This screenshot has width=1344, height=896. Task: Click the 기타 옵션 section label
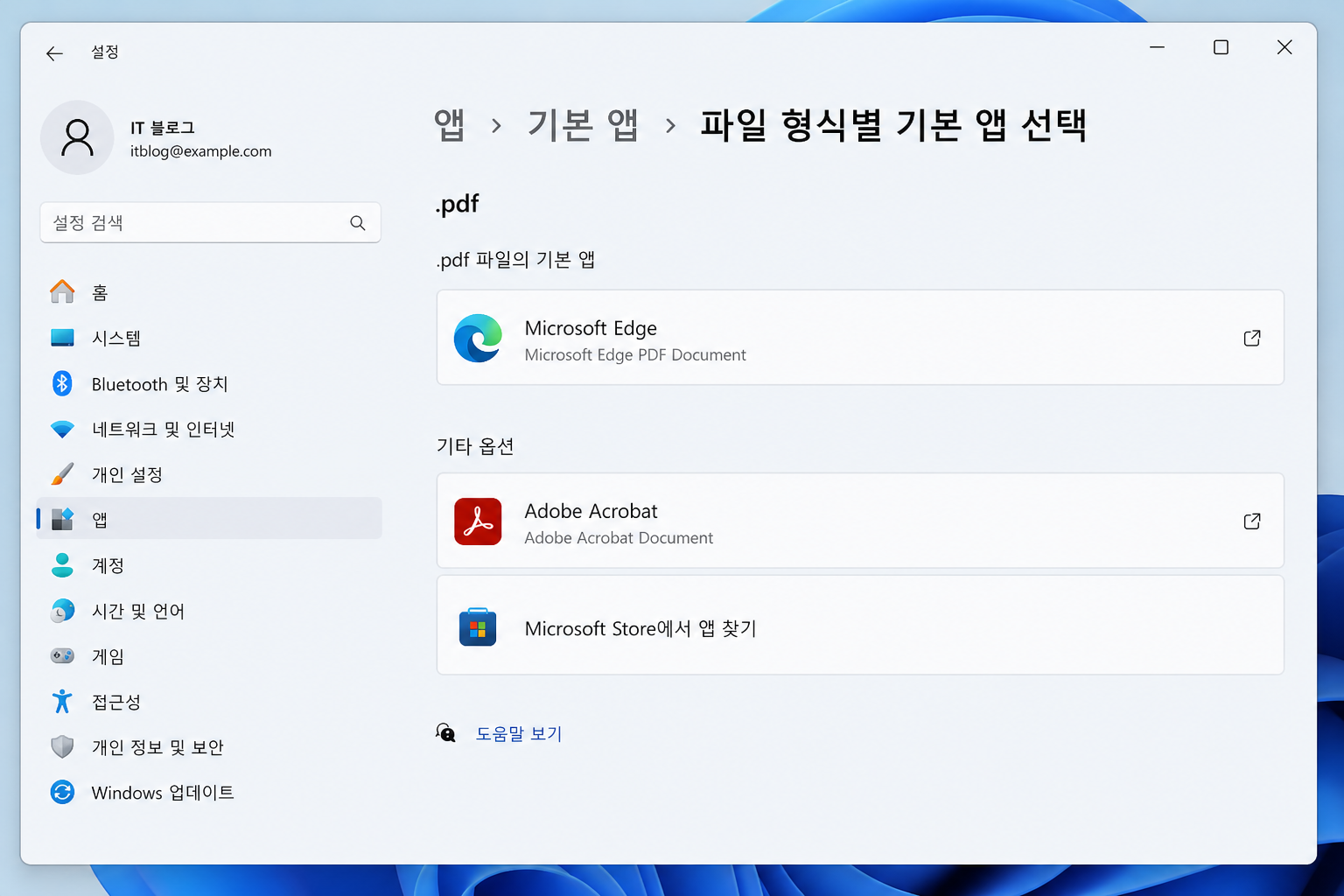point(475,446)
